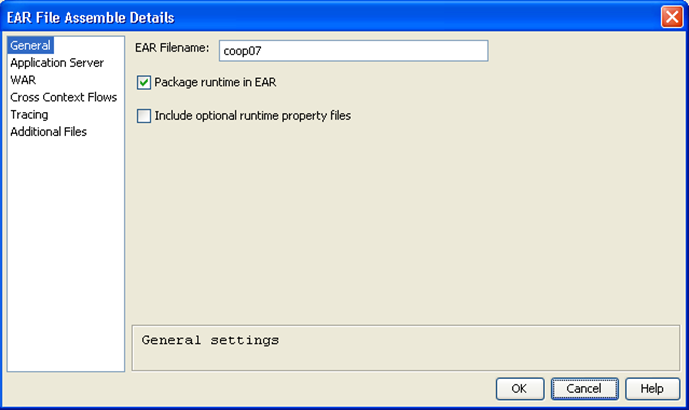Image resolution: width=689 pixels, height=410 pixels.
Task: Click the EAR Filename label
Action: click(x=172, y=48)
